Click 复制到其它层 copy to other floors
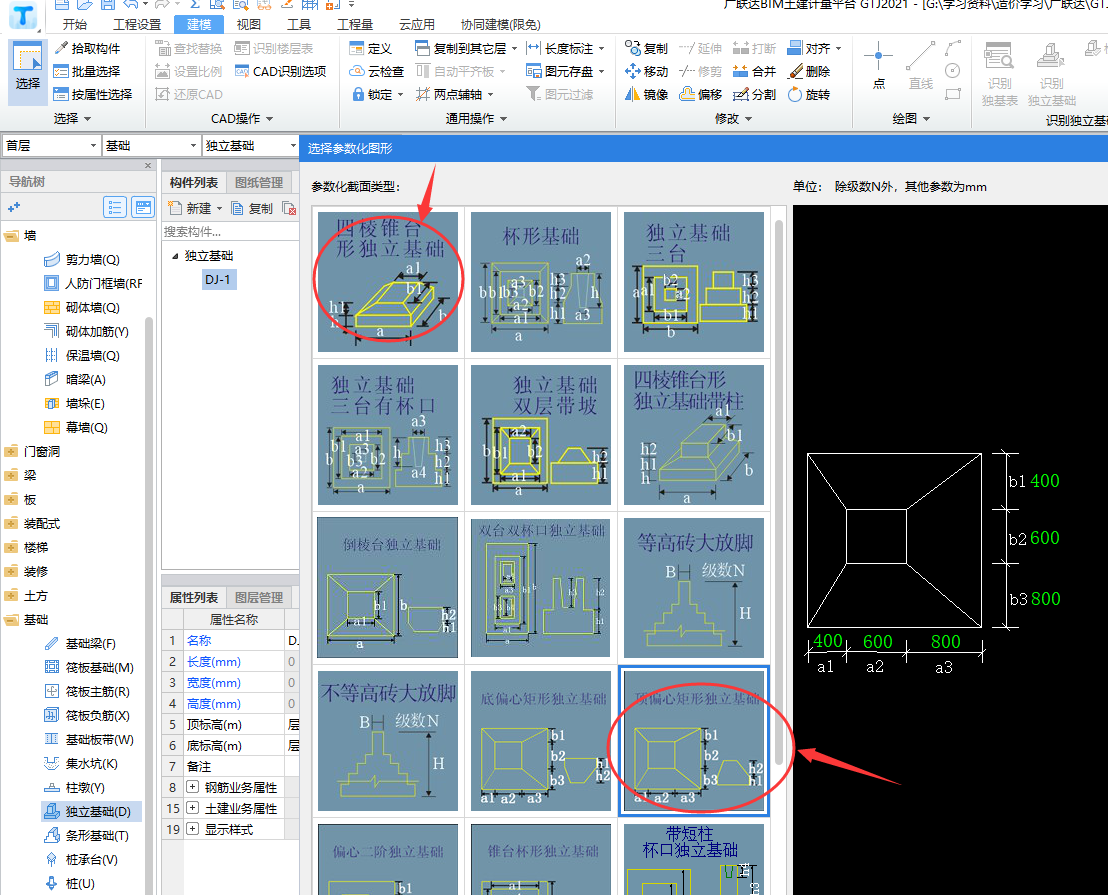1108x895 pixels. [466, 48]
